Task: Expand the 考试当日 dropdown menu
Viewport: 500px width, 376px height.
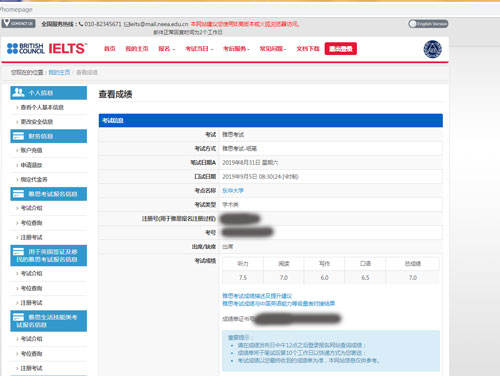Action: point(199,49)
